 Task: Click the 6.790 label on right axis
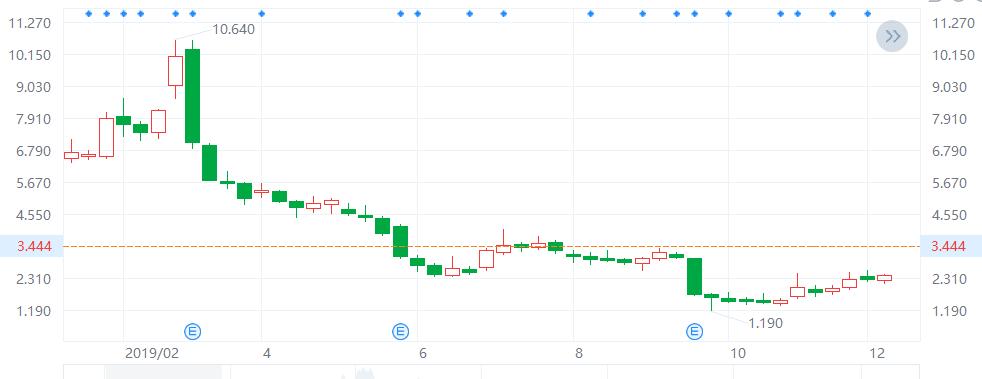(x=949, y=151)
